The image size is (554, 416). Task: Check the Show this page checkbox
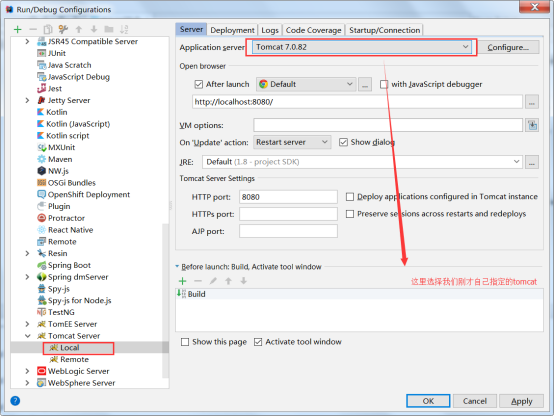(x=185, y=342)
